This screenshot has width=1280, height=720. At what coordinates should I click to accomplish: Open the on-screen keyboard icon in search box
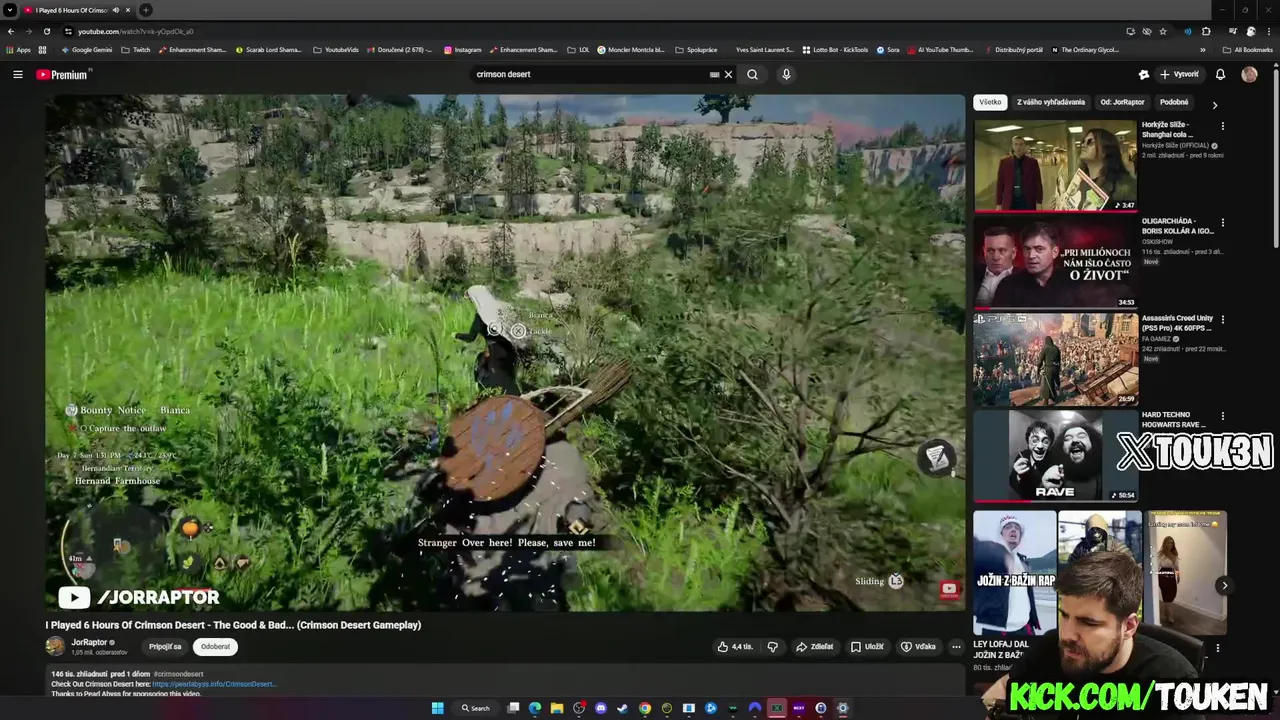pos(714,74)
